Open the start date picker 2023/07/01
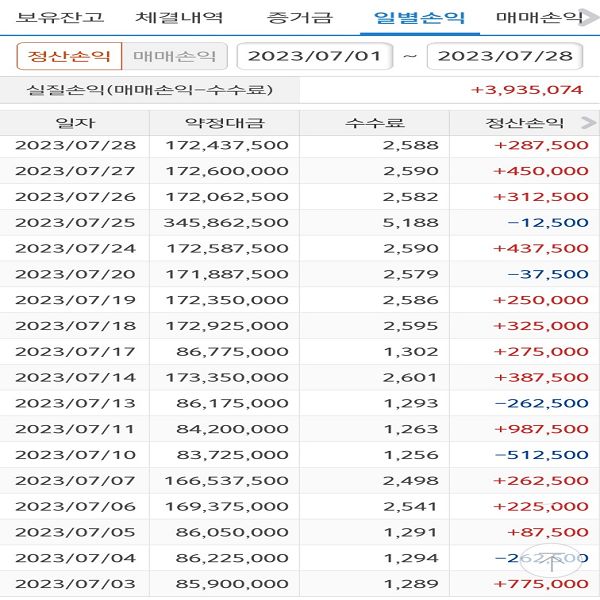 314,56
